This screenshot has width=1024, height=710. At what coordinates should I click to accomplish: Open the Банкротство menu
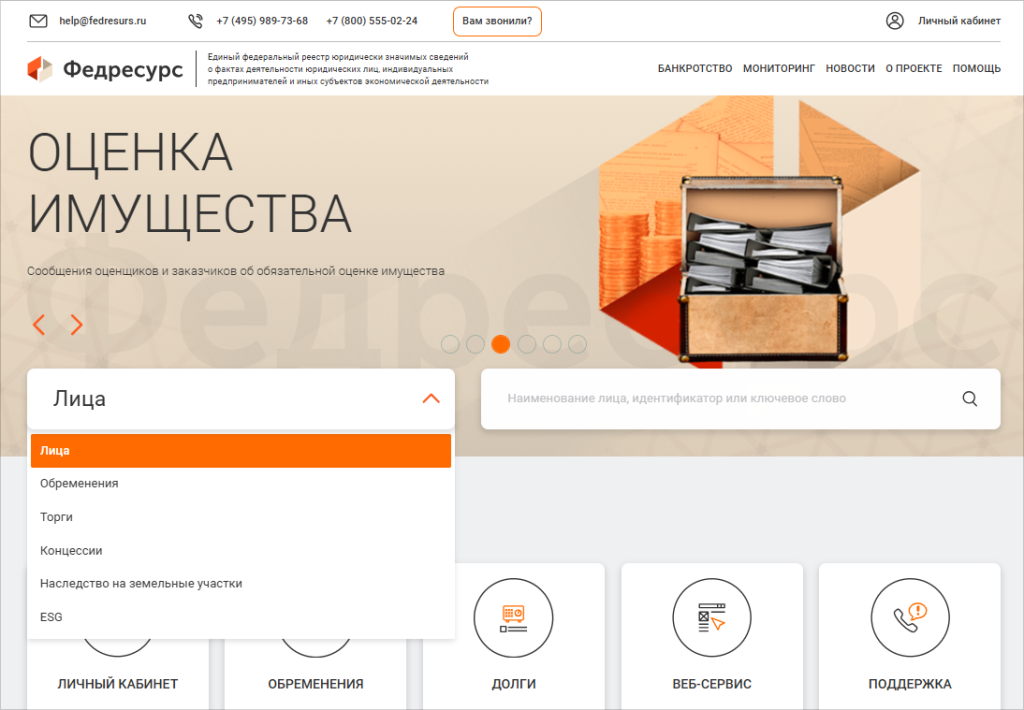pos(695,69)
